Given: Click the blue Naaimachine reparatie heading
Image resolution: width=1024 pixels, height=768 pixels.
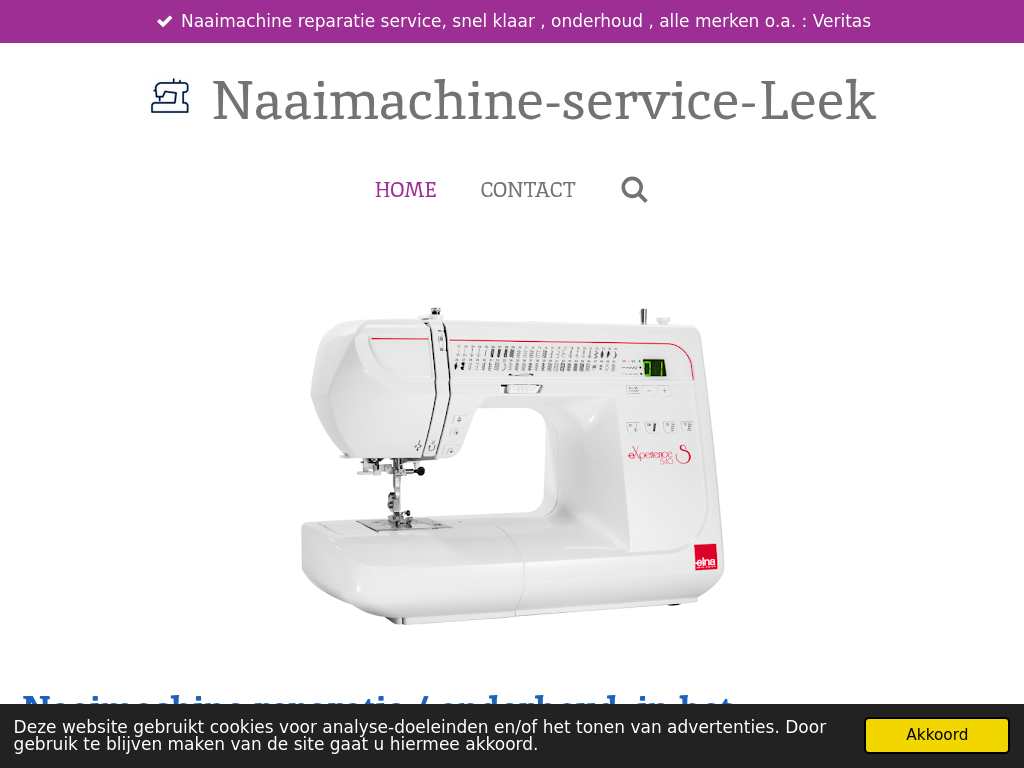Looking at the screenshot, I should coord(376,699).
